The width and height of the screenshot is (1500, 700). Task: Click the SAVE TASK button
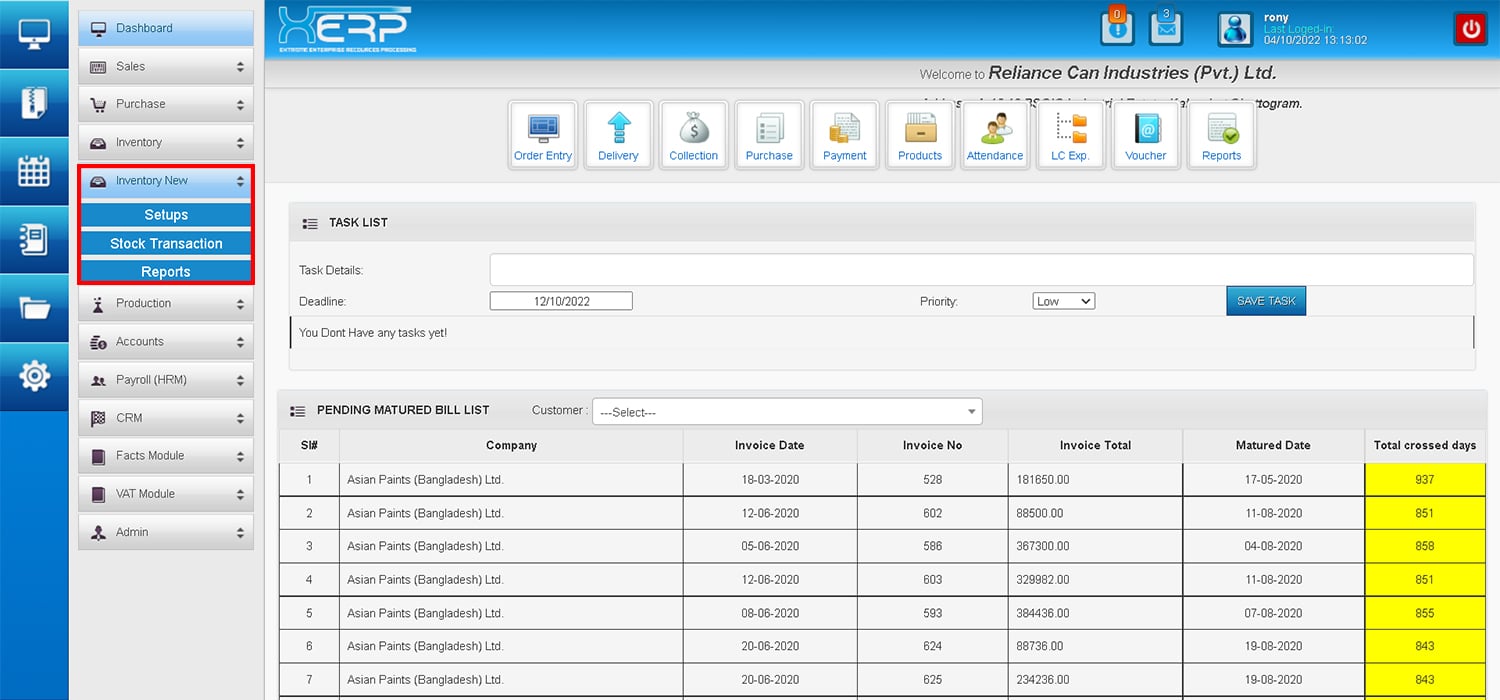click(x=1265, y=301)
